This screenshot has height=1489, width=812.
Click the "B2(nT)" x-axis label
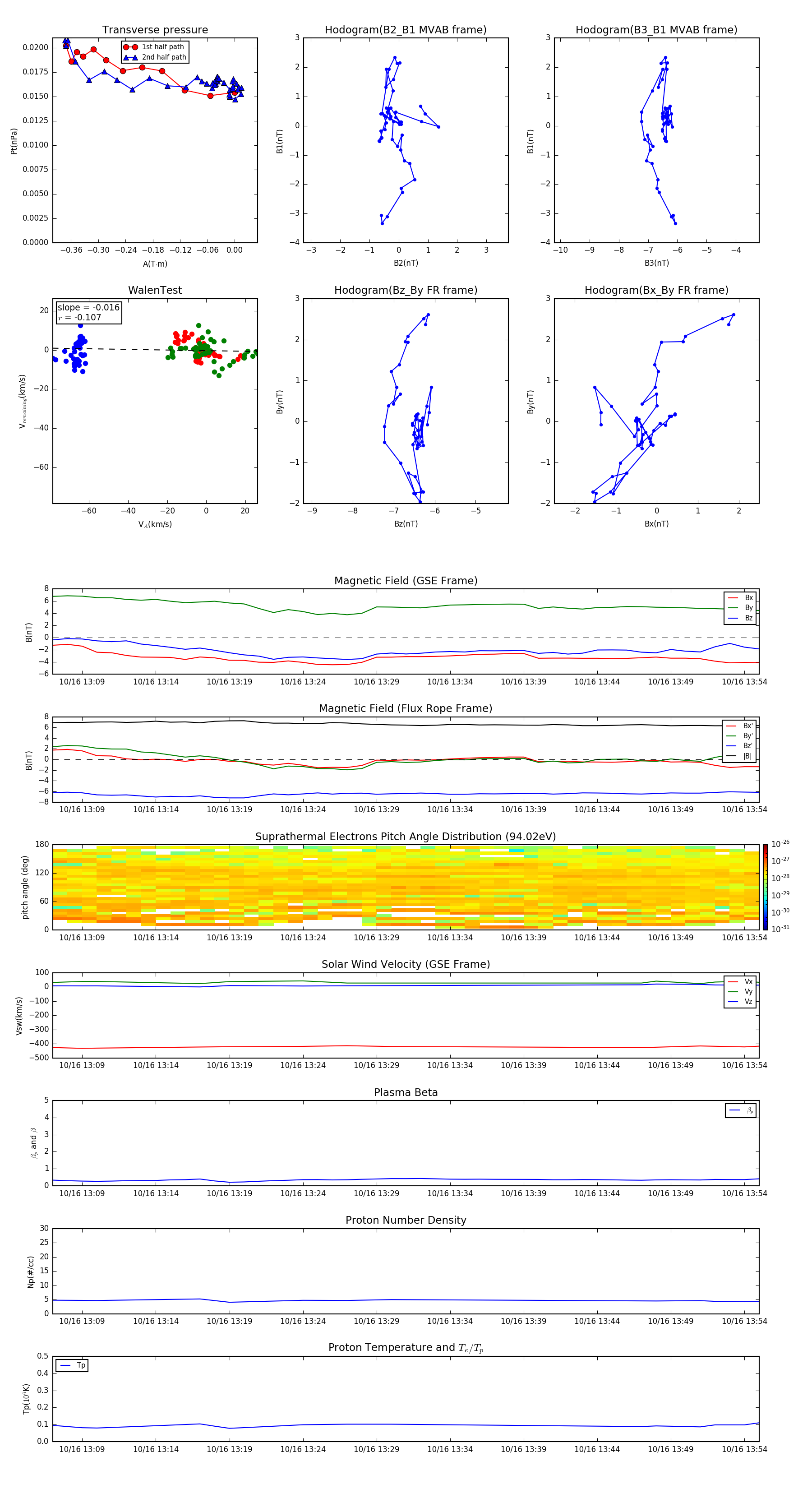[406, 263]
